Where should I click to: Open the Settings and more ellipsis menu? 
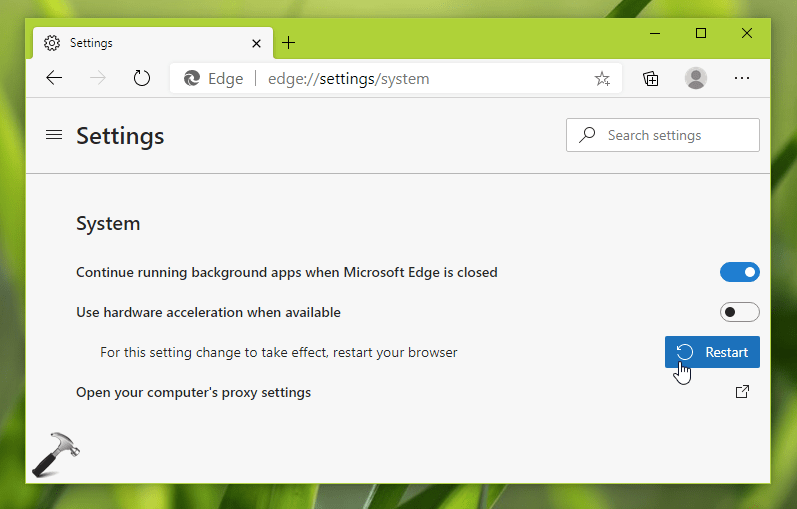coord(742,78)
